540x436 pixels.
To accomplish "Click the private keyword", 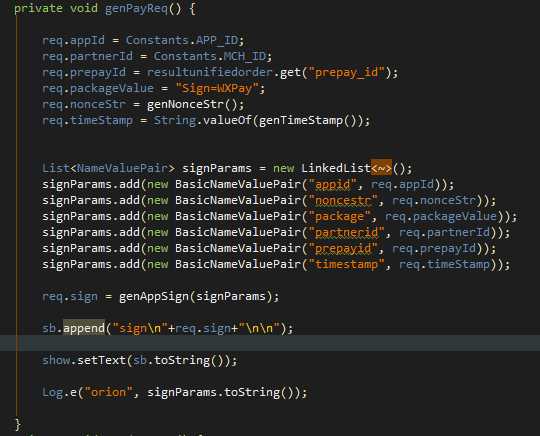I will (39, 8).
